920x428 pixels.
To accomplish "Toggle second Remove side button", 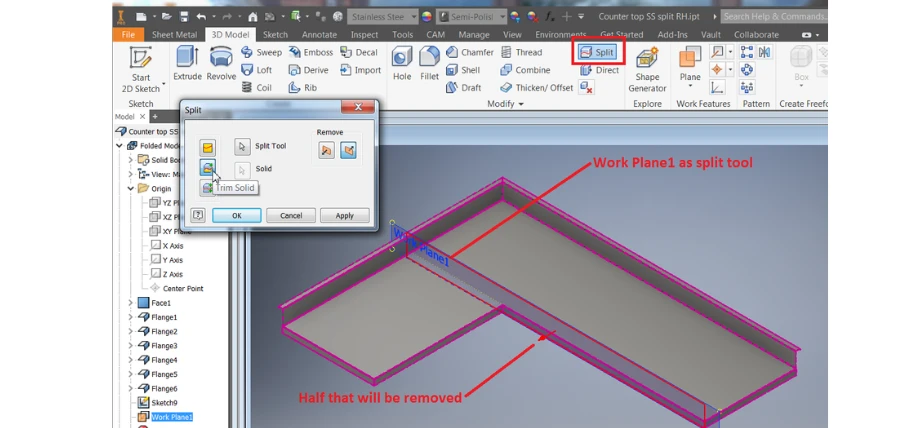I will 348,150.
